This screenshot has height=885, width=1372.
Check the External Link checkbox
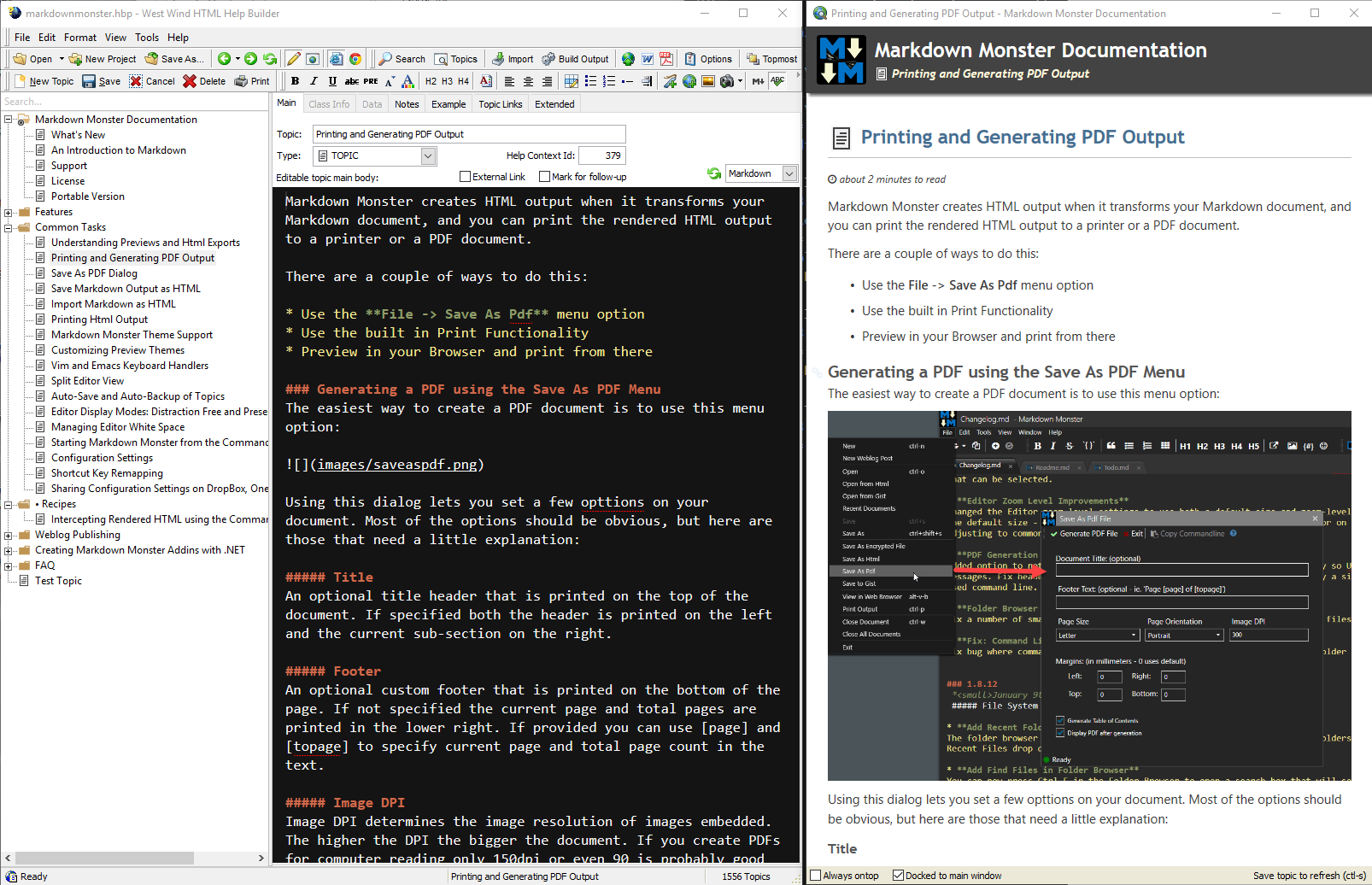coord(465,177)
